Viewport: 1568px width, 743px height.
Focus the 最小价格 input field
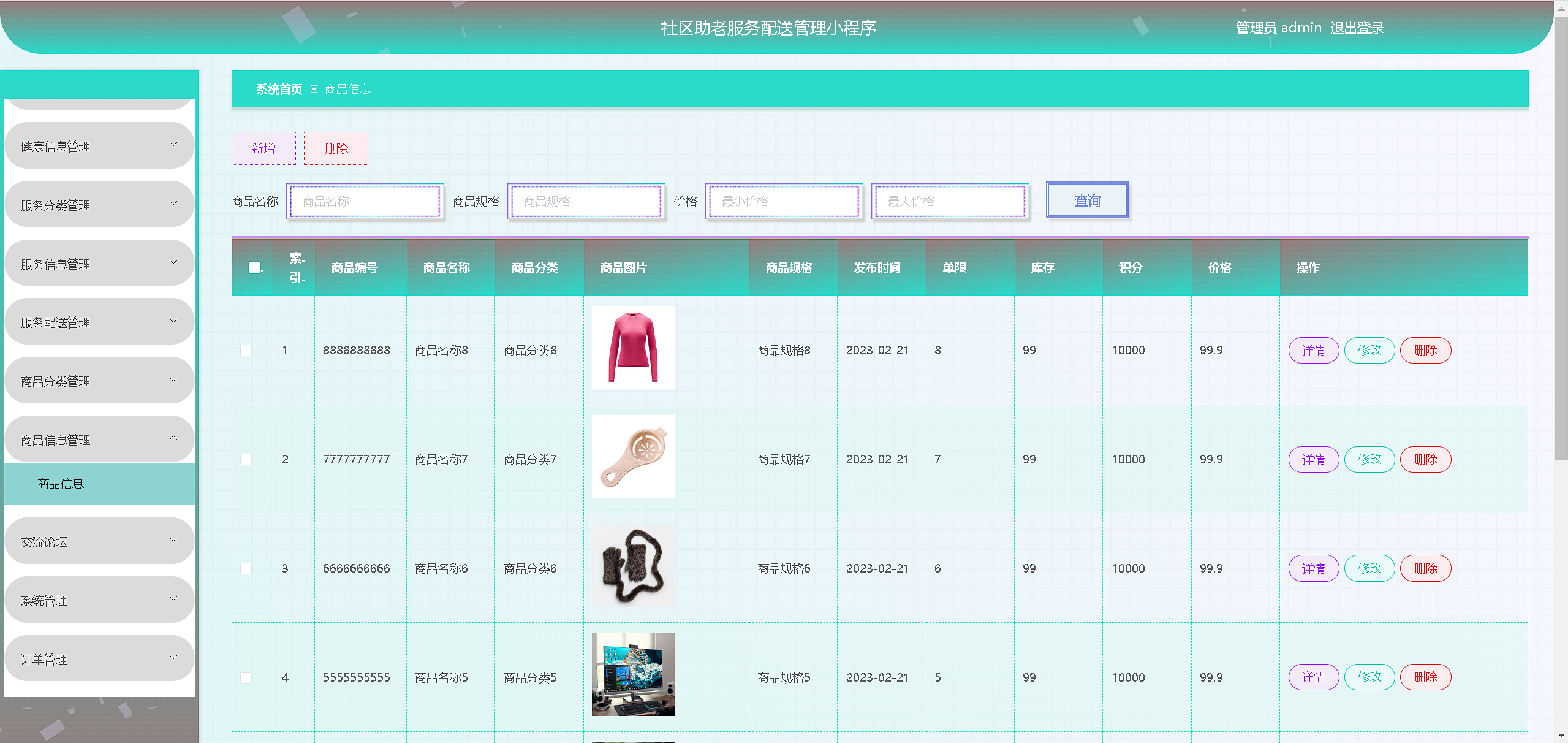coord(784,201)
